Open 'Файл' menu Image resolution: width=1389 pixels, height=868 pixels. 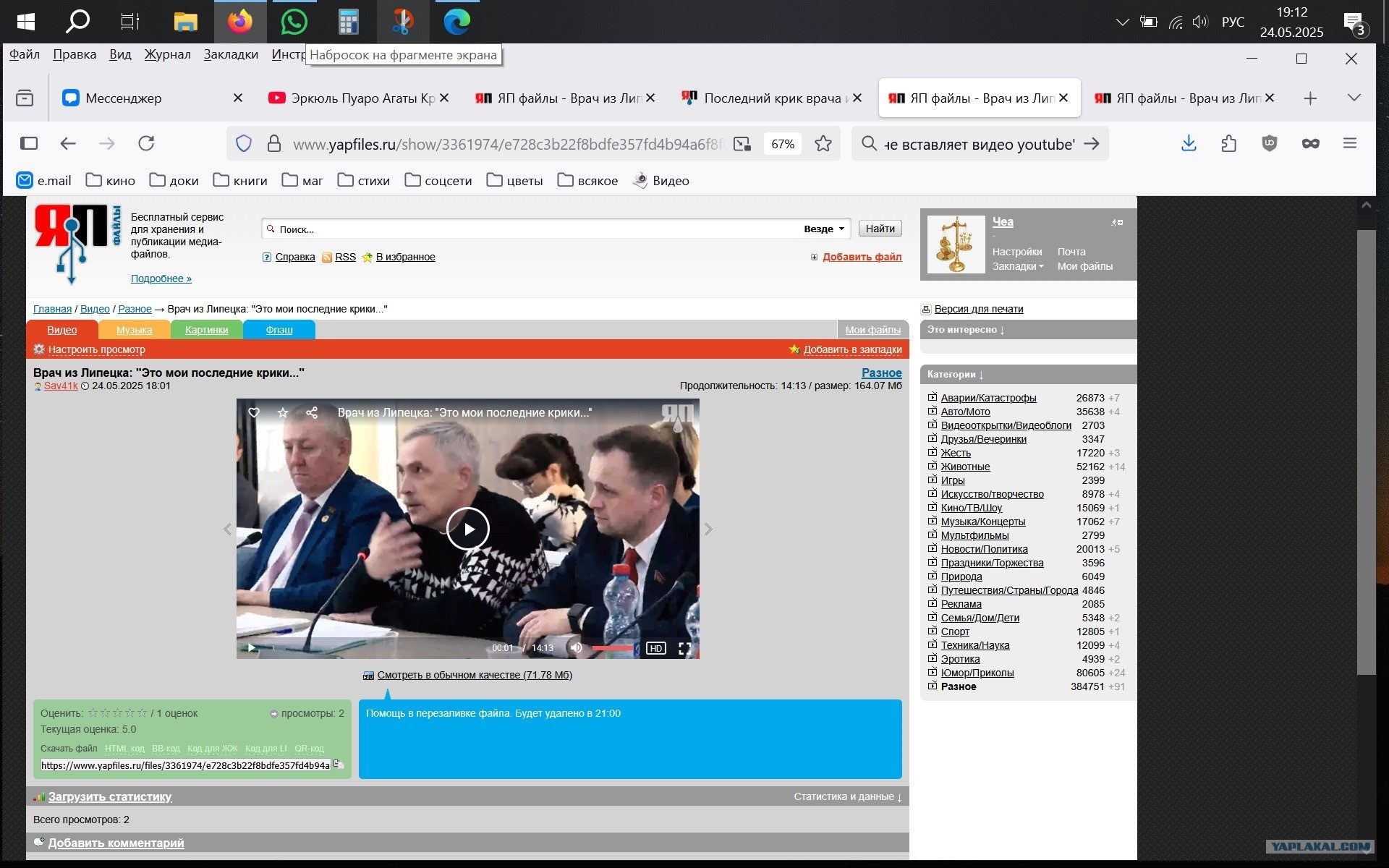25,54
